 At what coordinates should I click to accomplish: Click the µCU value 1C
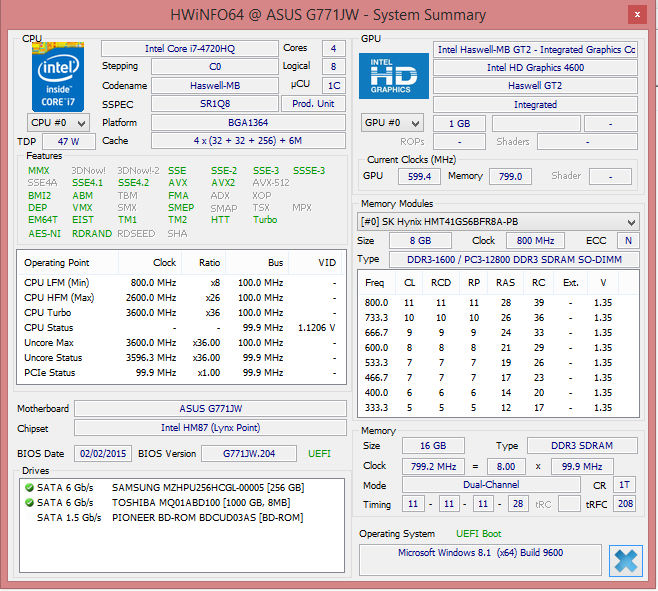[x=334, y=86]
